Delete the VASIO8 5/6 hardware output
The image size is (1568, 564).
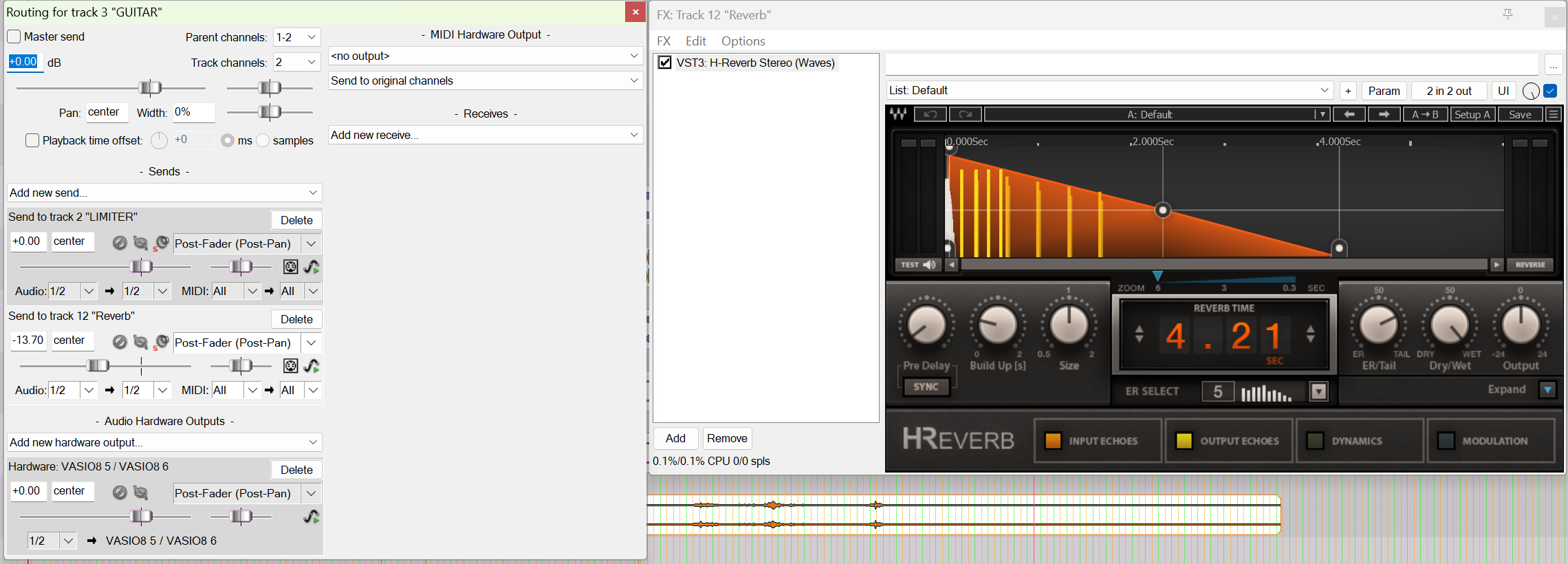(296, 470)
